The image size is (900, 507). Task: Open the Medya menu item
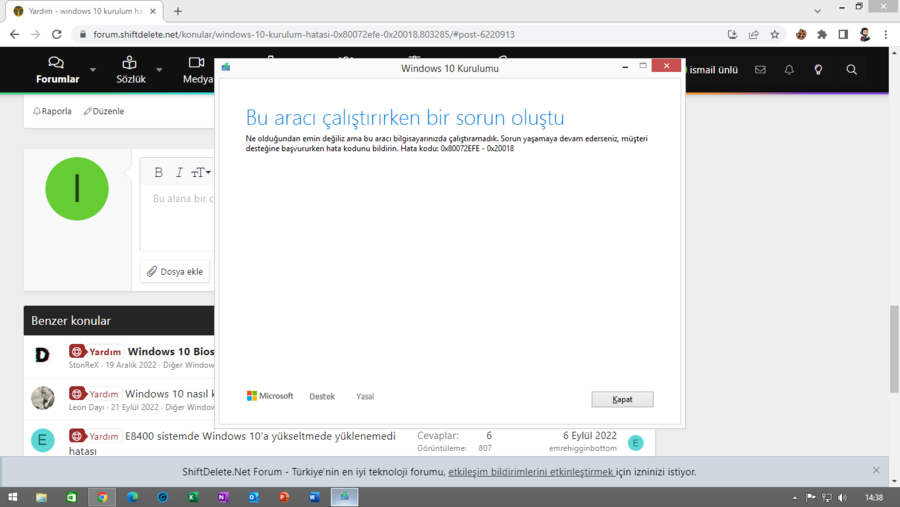(197, 70)
